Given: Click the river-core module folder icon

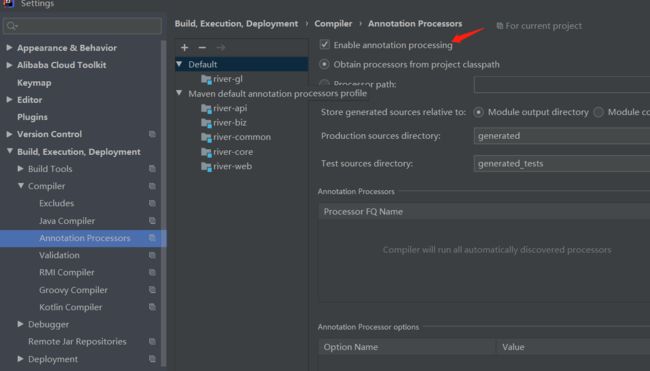Looking at the screenshot, I should (206, 152).
